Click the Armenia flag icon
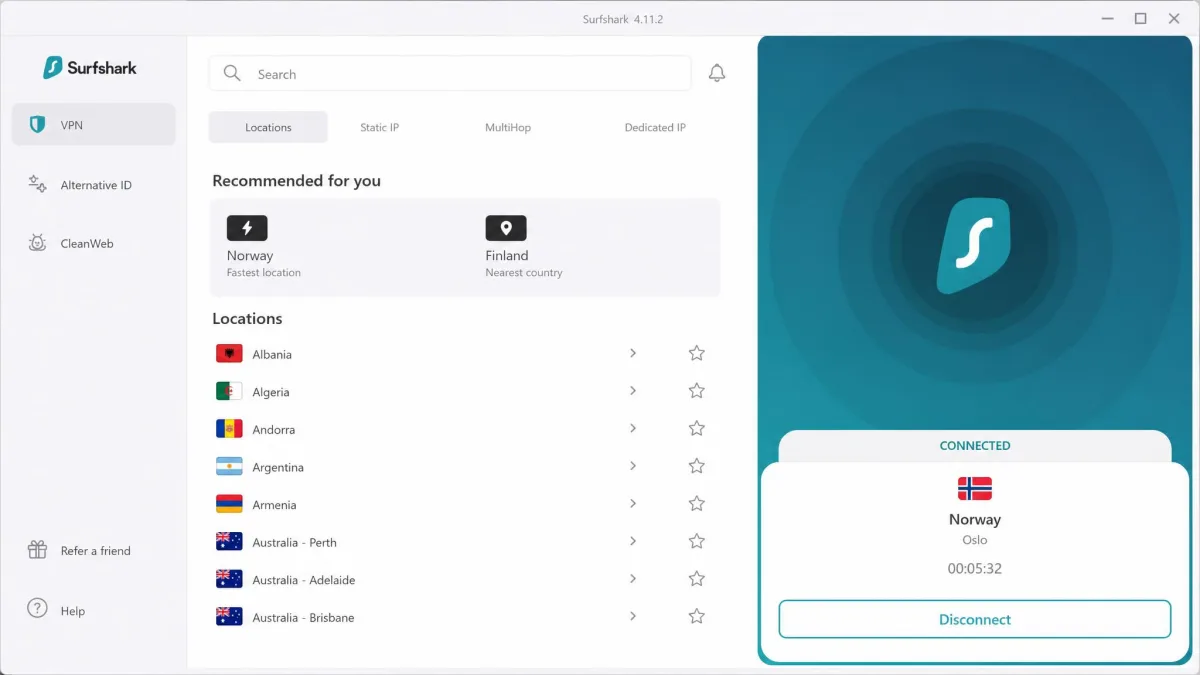 pos(229,504)
